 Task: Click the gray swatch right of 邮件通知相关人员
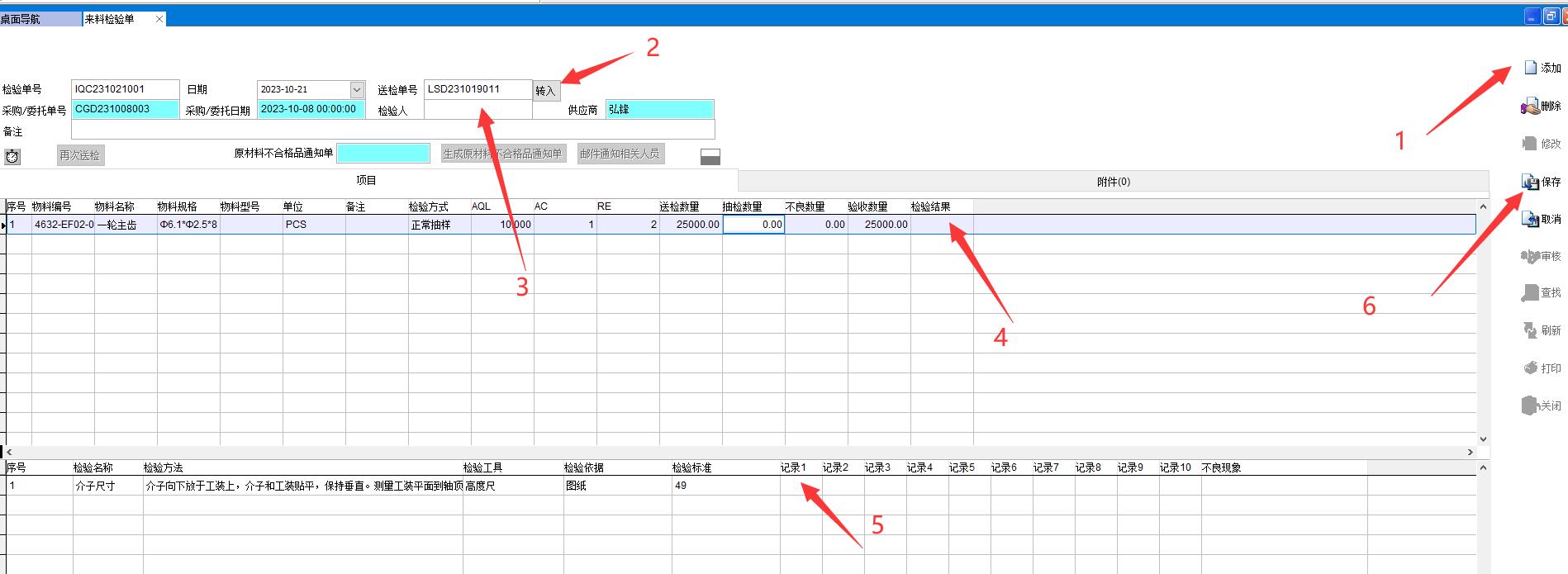(x=710, y=157)
